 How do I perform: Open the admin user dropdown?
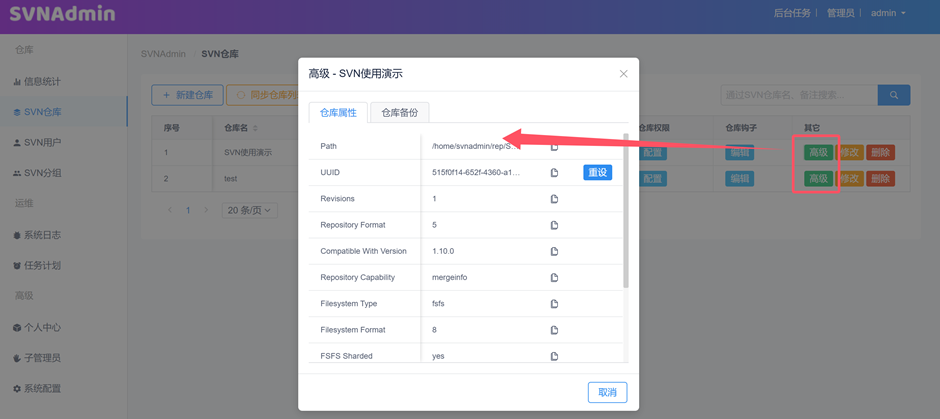click(x=888, y=13)
